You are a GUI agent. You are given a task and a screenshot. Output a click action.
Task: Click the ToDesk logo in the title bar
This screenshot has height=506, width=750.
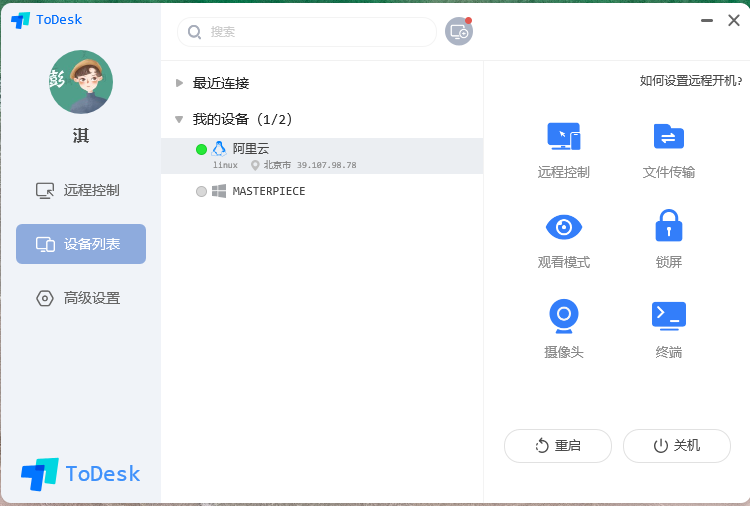coord(46,20)
